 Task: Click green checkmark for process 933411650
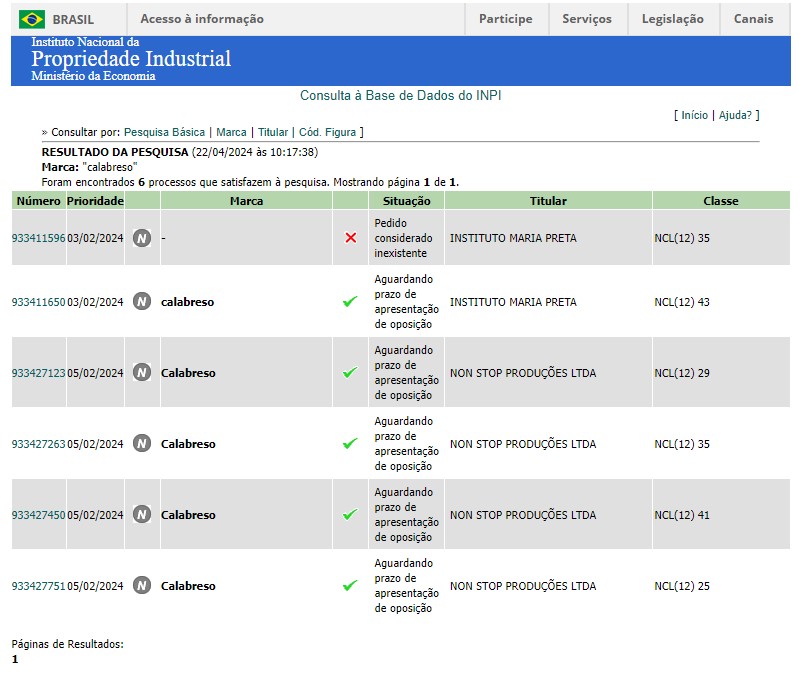coord(350,302)
